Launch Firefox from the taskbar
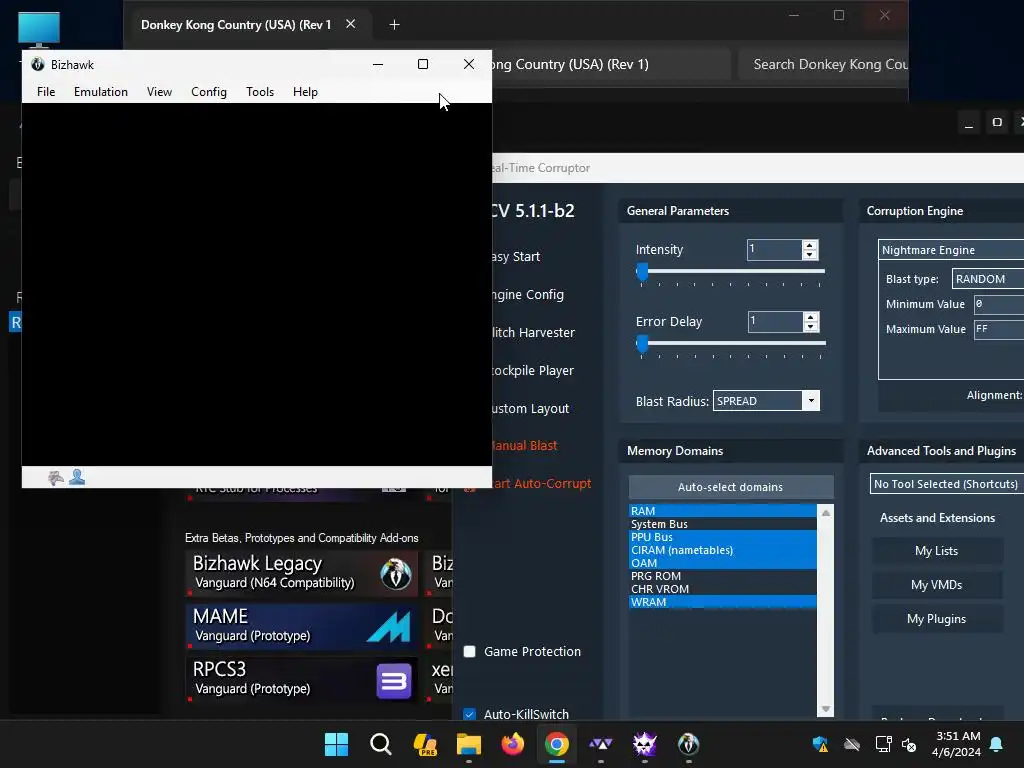 (513, 744)
